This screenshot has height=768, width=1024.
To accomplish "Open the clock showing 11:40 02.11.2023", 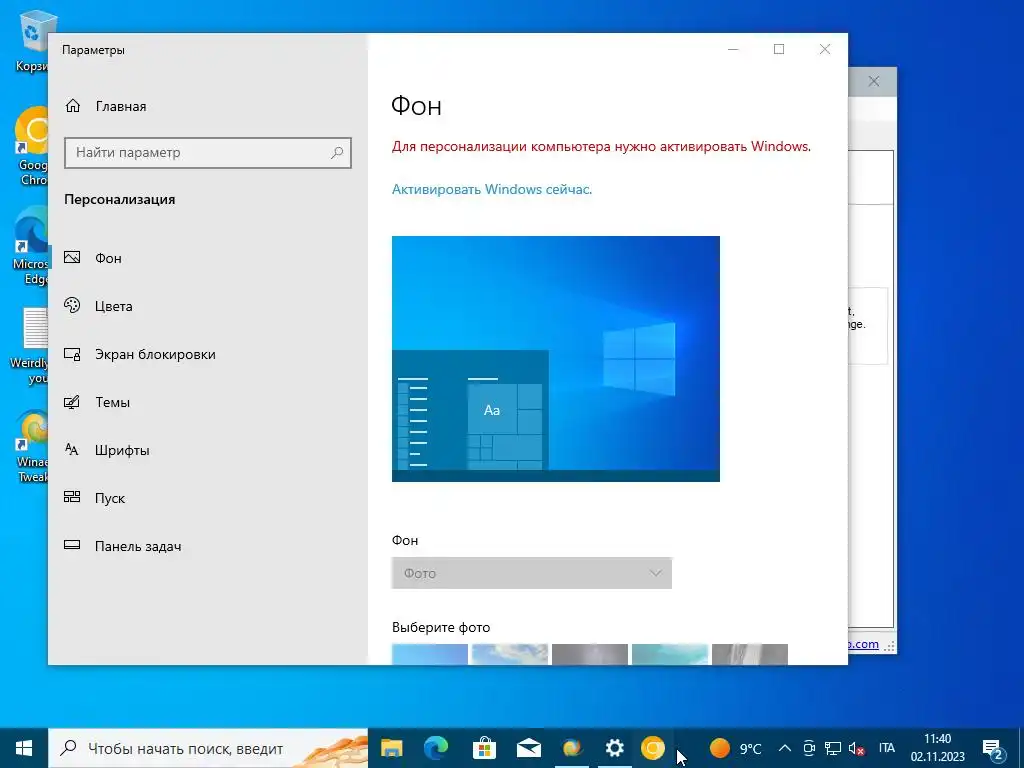I will tap(938, 748).
